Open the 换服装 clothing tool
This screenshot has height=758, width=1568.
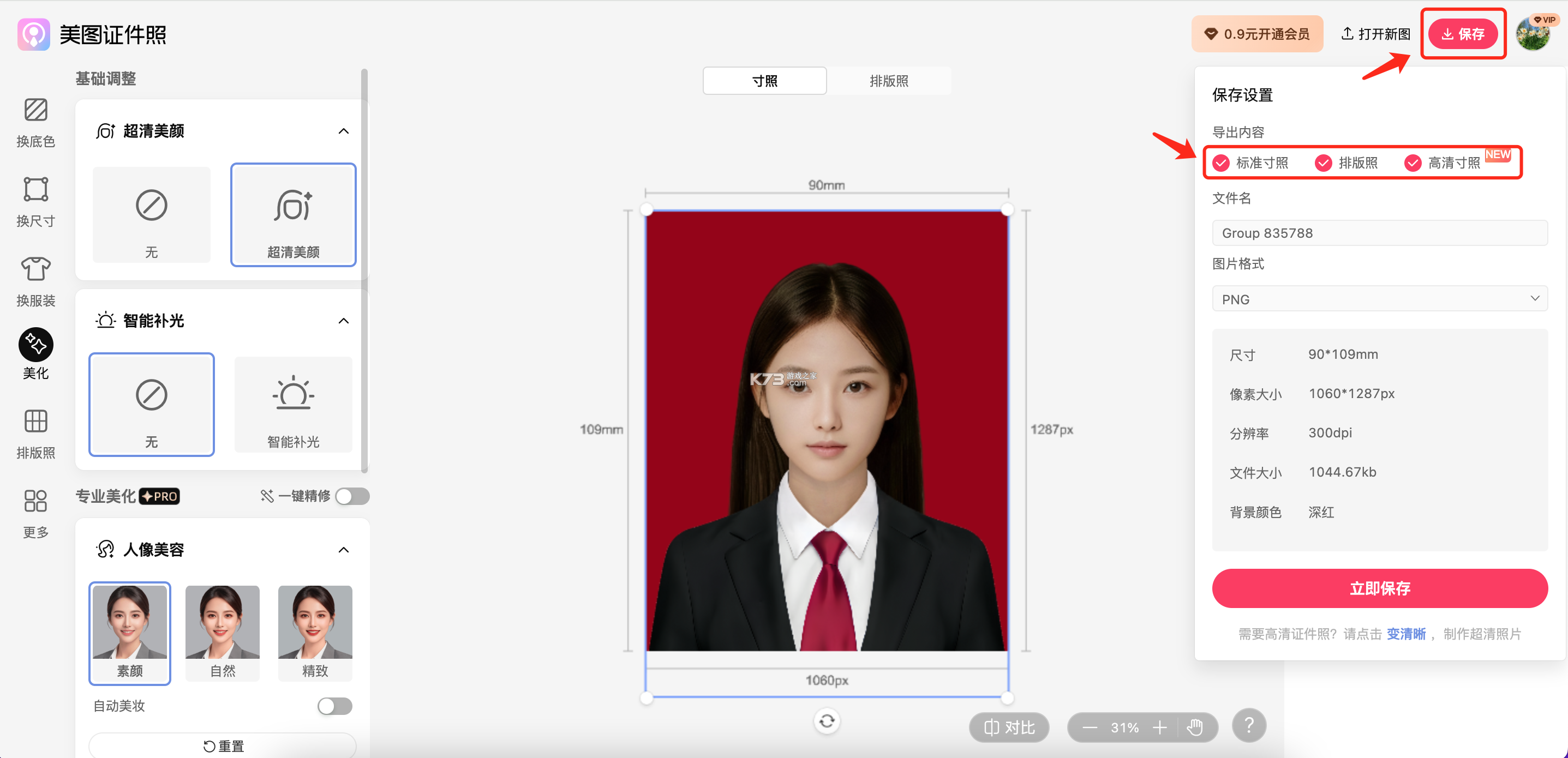point(35,282)
